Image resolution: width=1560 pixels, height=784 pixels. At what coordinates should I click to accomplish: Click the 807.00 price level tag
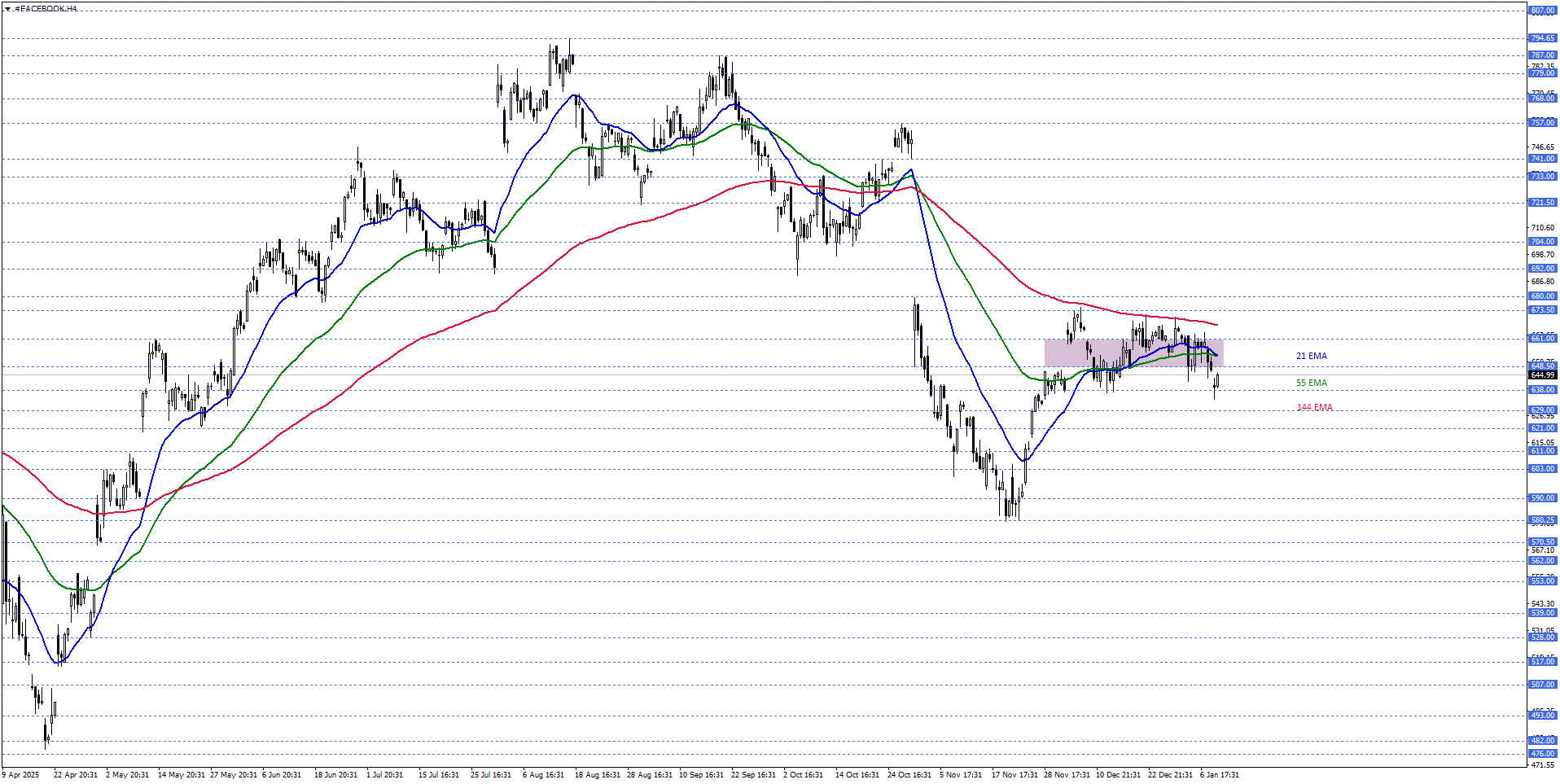[1542, 11]
